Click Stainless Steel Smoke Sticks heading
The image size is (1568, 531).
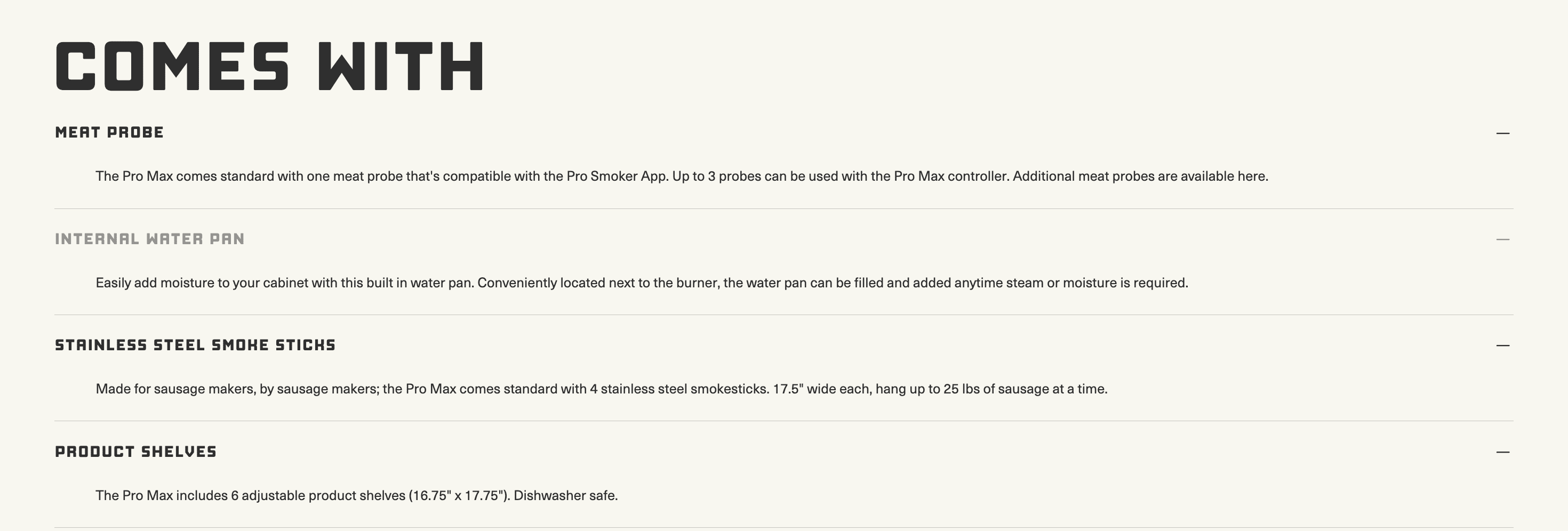(195, 345)
